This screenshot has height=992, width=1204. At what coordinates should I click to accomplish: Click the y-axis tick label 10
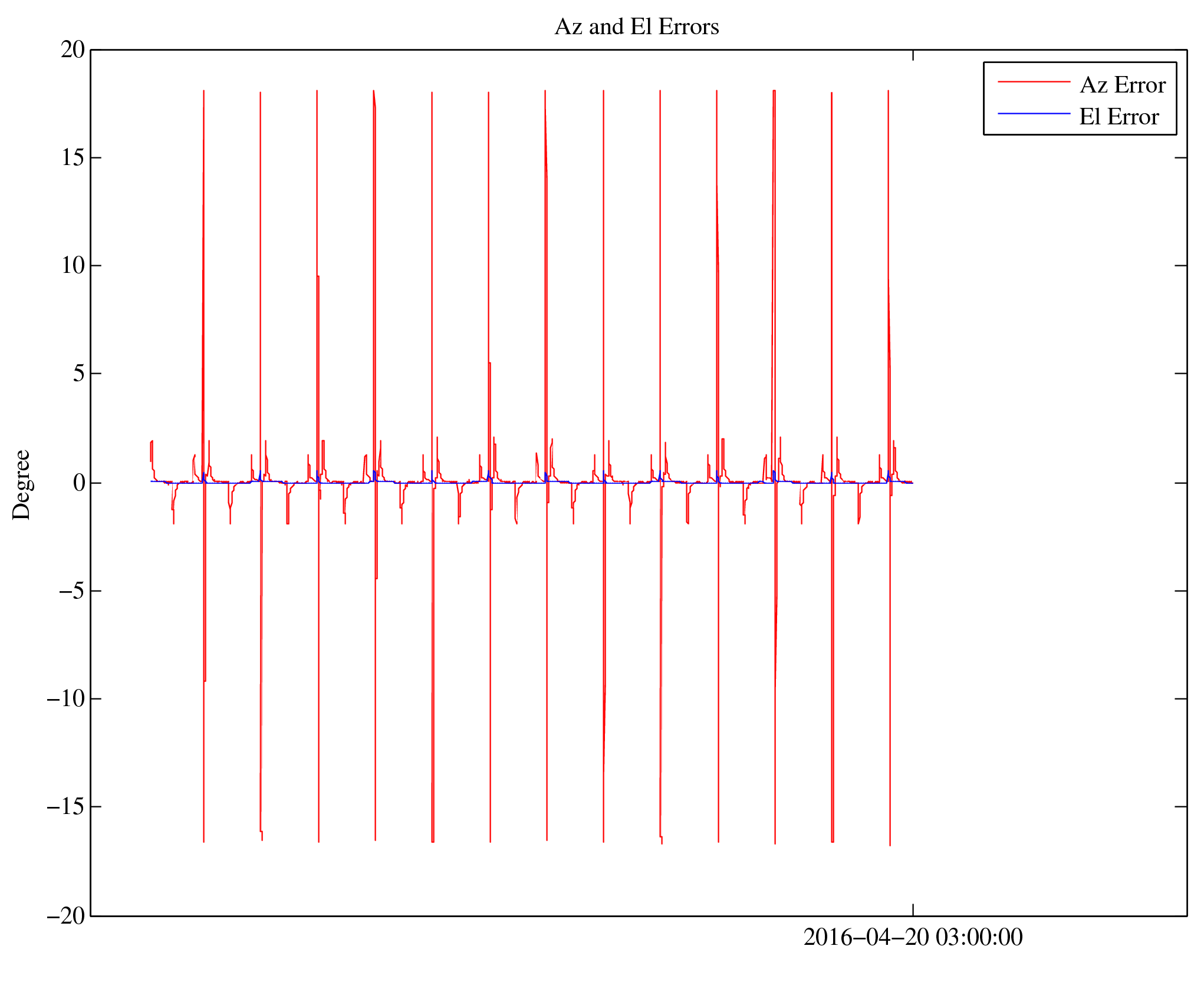point(73,266)
